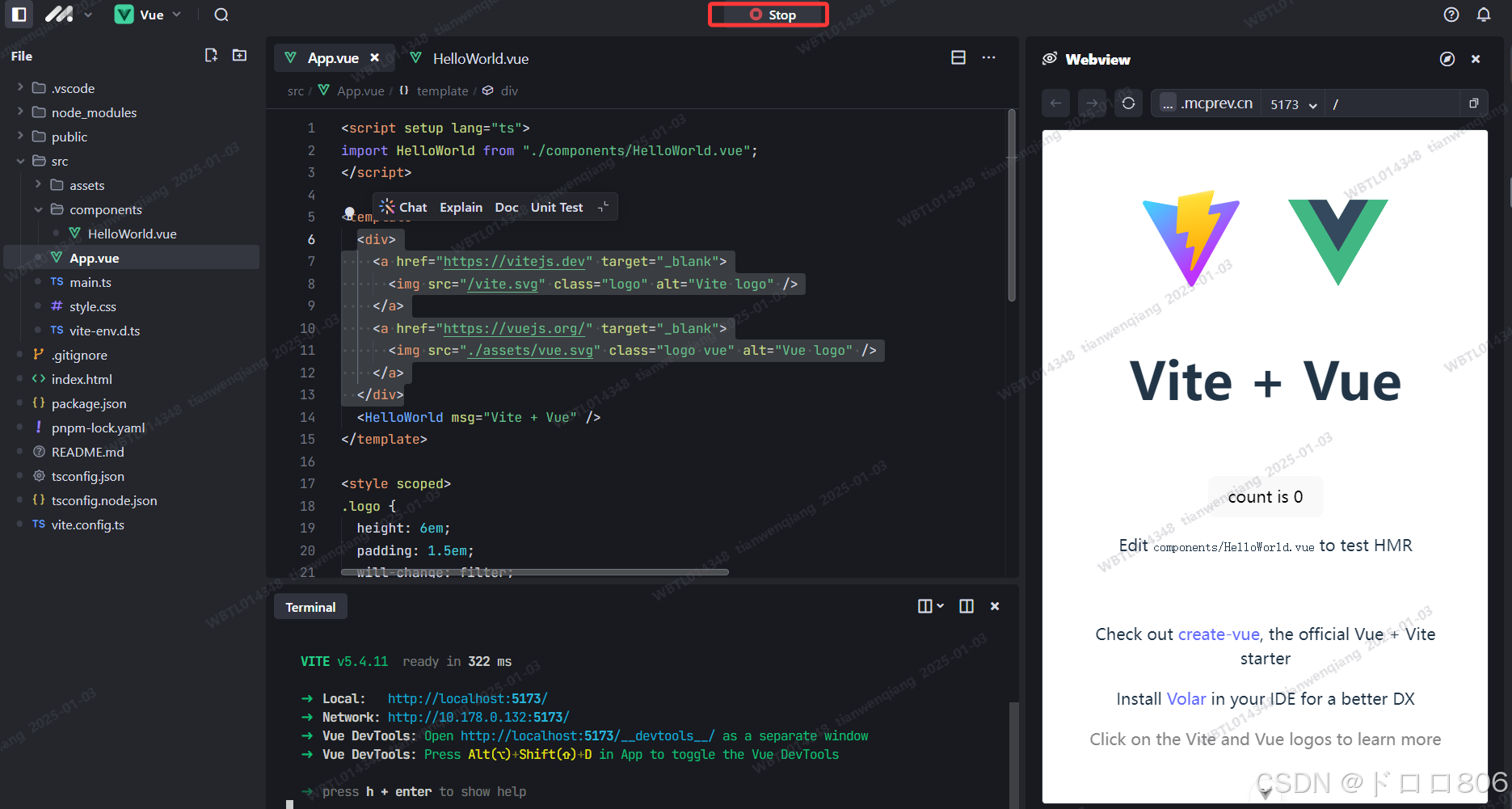Viewport: 1512px width, 809px height.
Task: Click the Vite logo in the Webview
Action: [x=1190, y=238]
